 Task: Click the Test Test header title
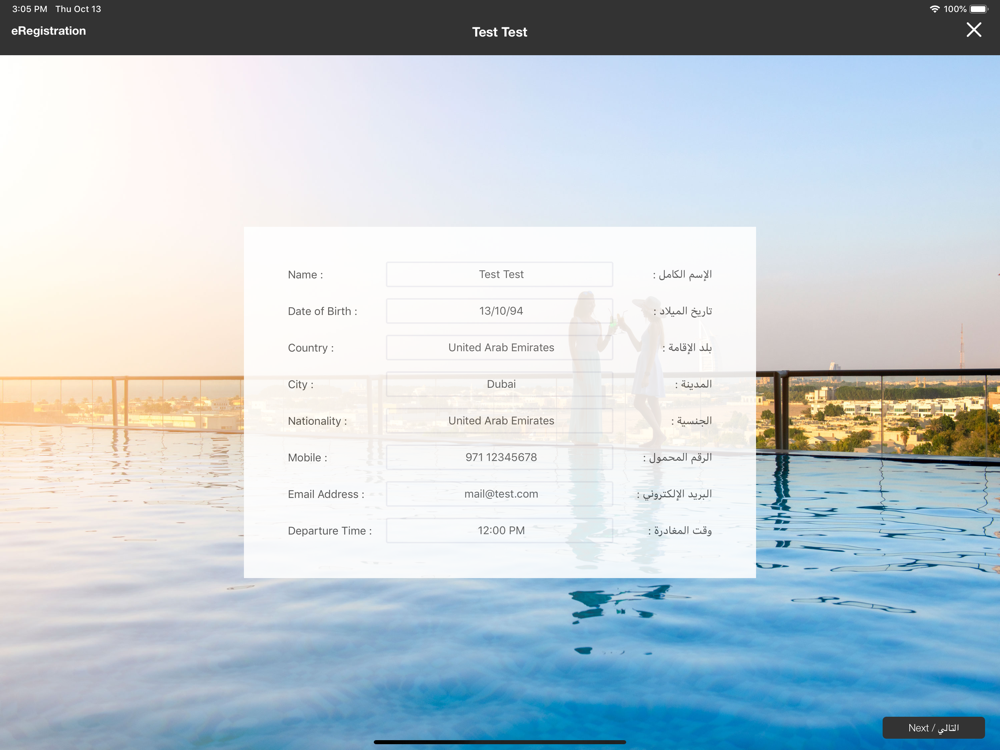(499, 32)
